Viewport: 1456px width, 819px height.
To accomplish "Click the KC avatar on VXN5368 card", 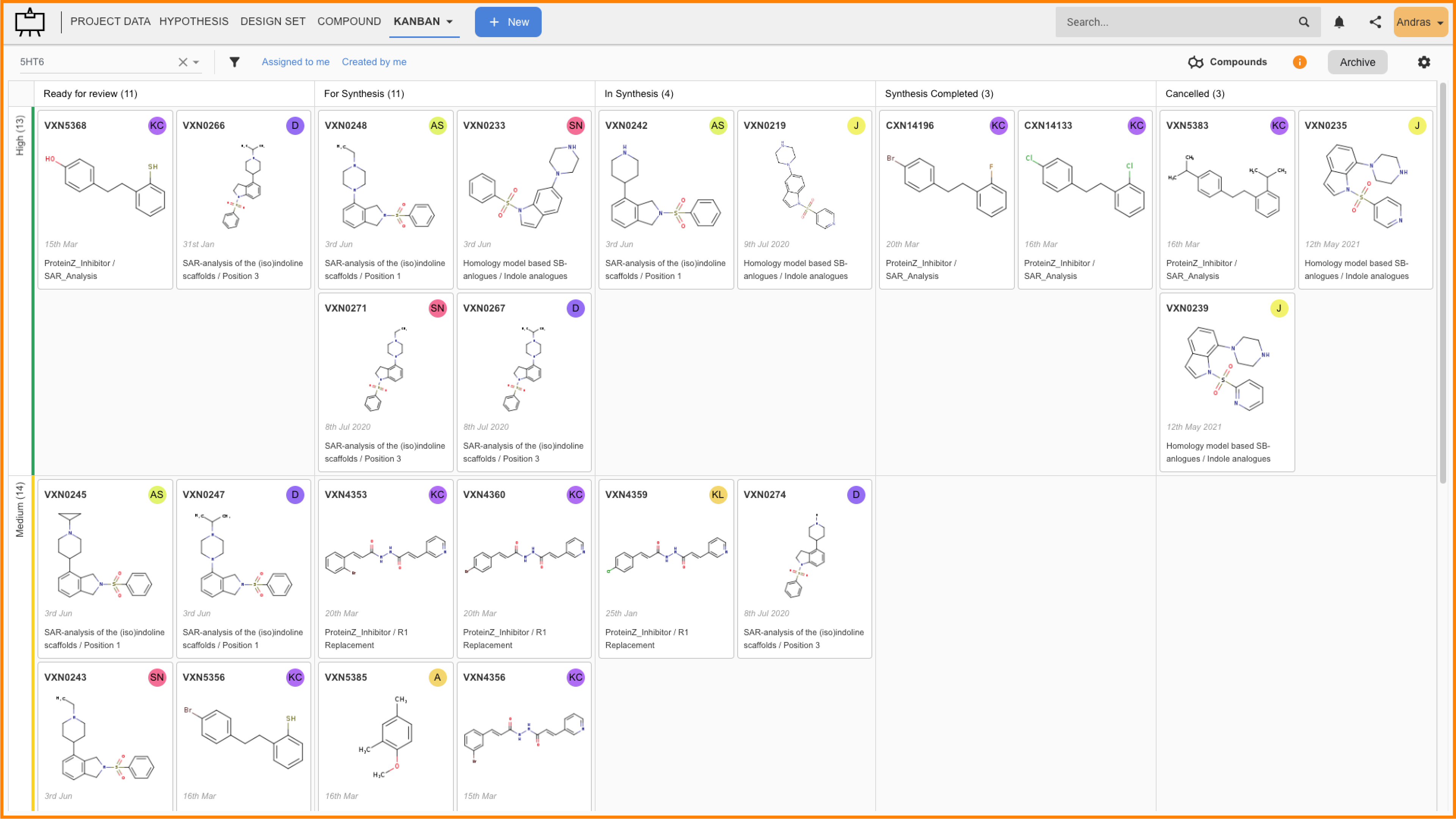I will (157, 125).
